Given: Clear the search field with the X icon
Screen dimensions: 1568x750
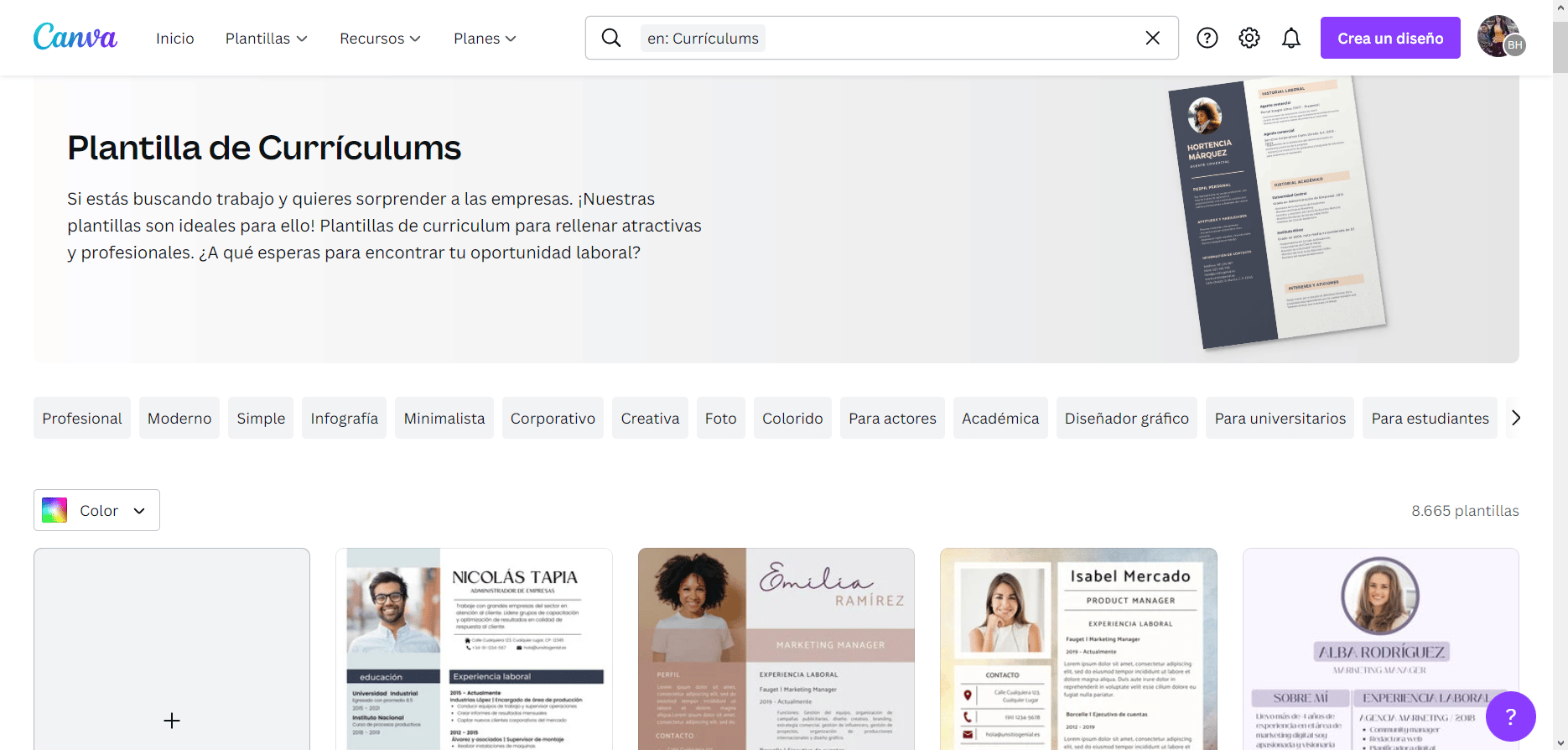Looking at the screenshot, I should (1152, 38).
